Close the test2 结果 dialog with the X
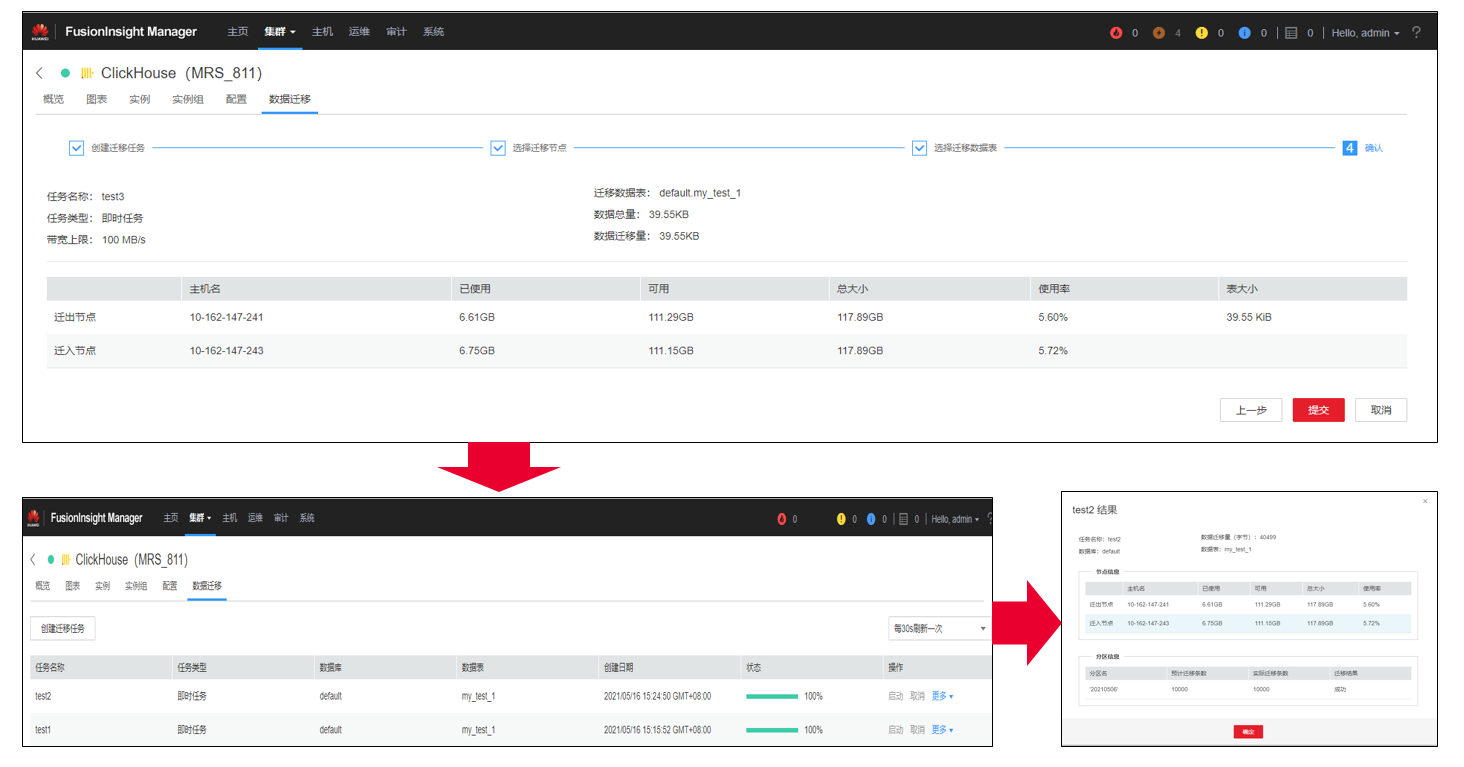This screenshot has height=767, width=1464. click(1425, 501)
